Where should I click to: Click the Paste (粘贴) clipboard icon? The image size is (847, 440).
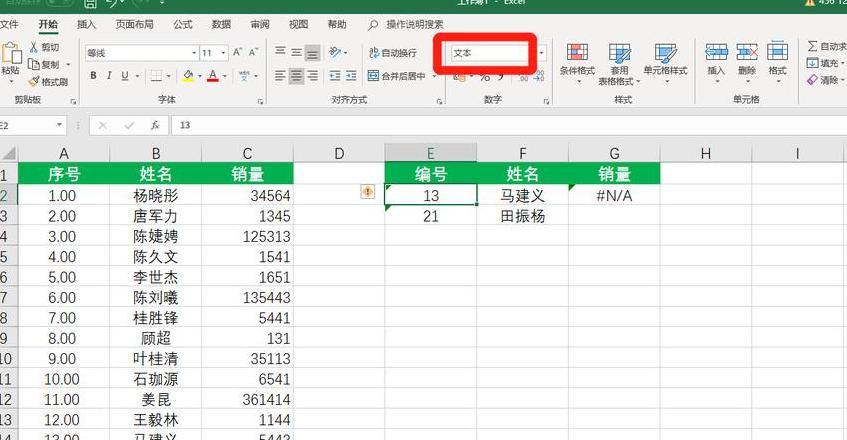11,53
